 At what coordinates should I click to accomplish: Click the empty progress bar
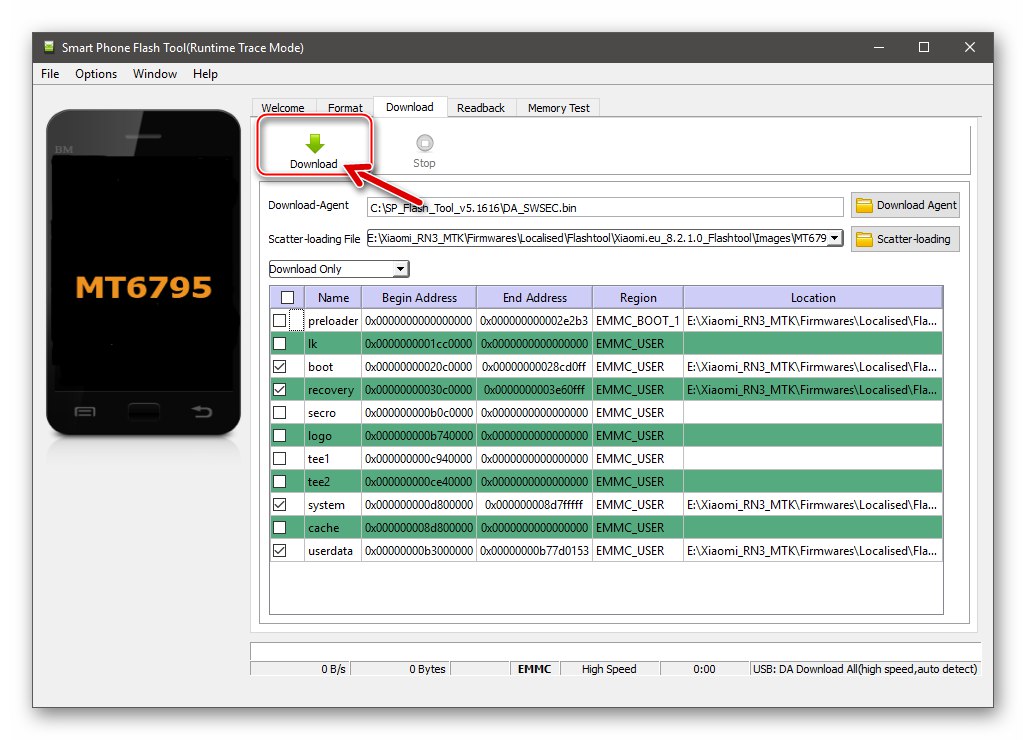point(615,652)
